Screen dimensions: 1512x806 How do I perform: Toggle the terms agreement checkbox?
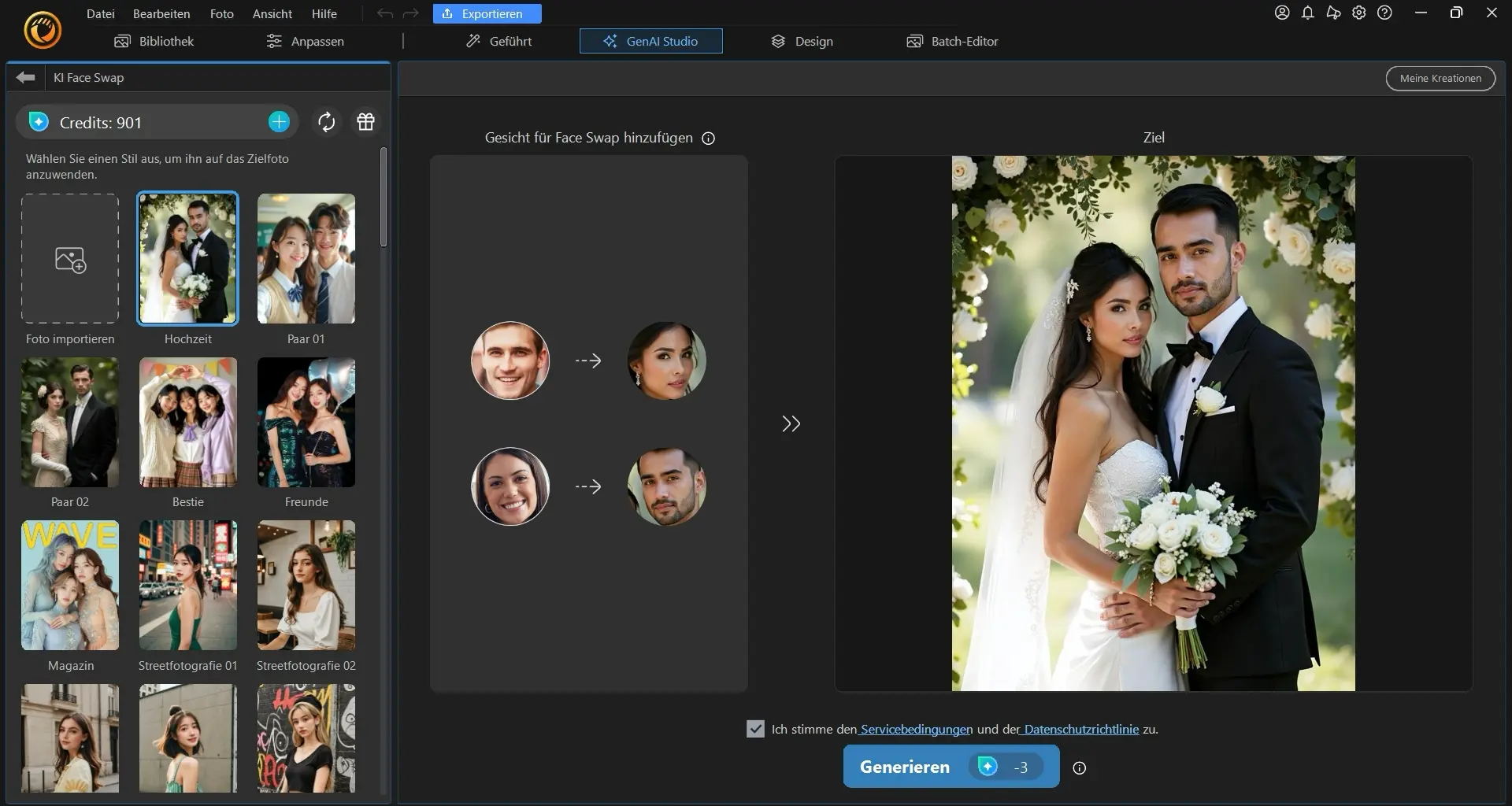point(755,729)
